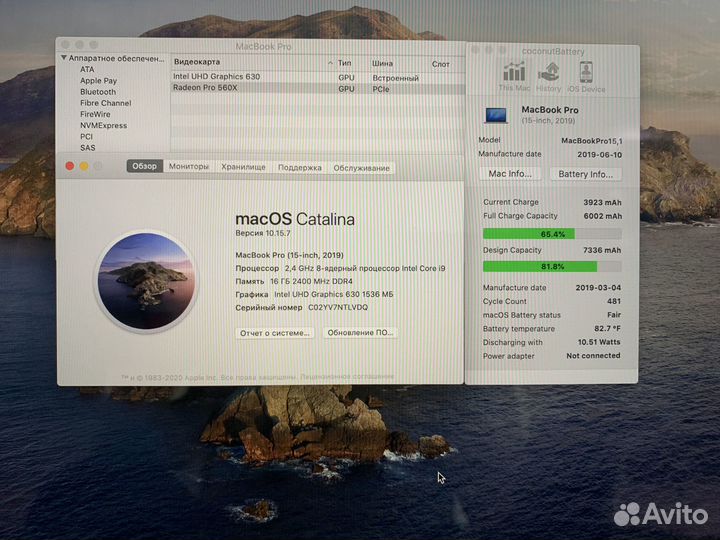Click the Шина column header

[x=382, y=63]
